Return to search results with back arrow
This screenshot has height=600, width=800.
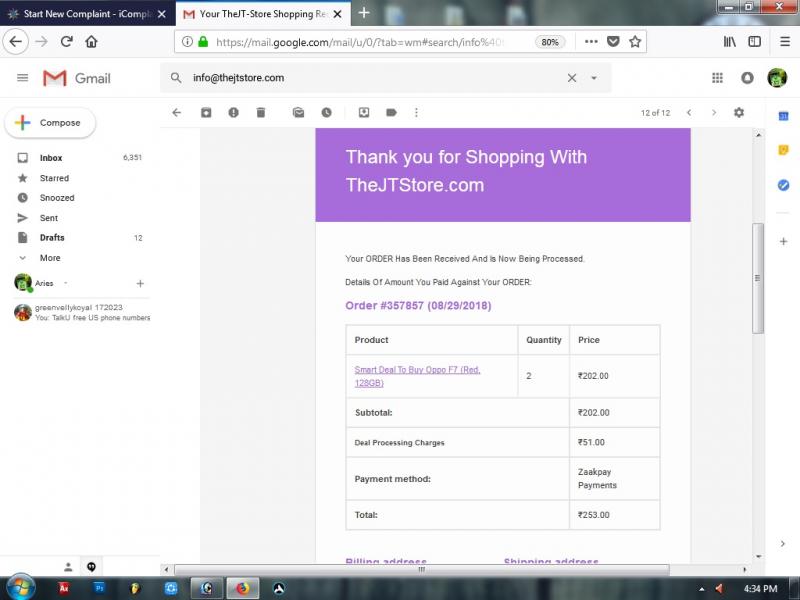tap(177, 113)
